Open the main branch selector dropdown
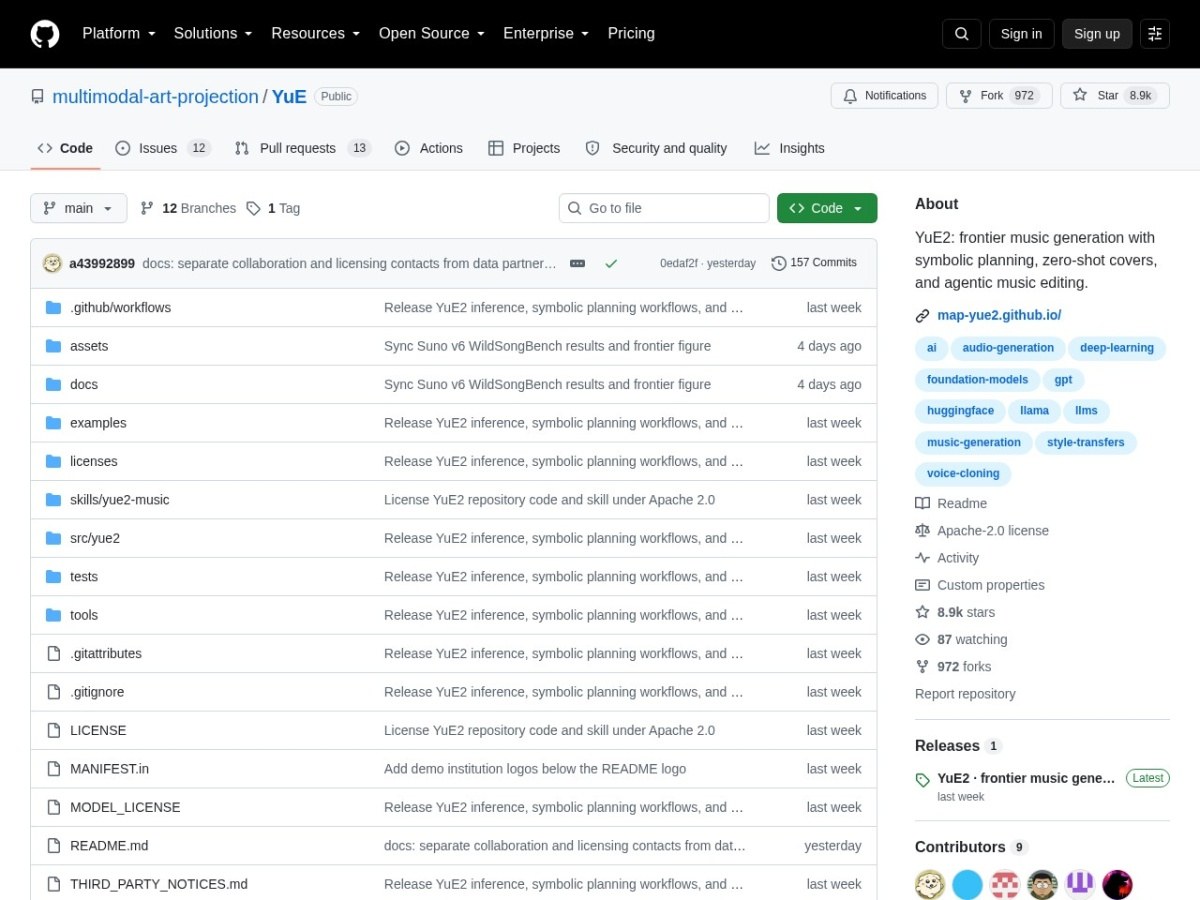Image resolution: width=1200 pixels, height=900 pixels. click(x=79, y=208)
